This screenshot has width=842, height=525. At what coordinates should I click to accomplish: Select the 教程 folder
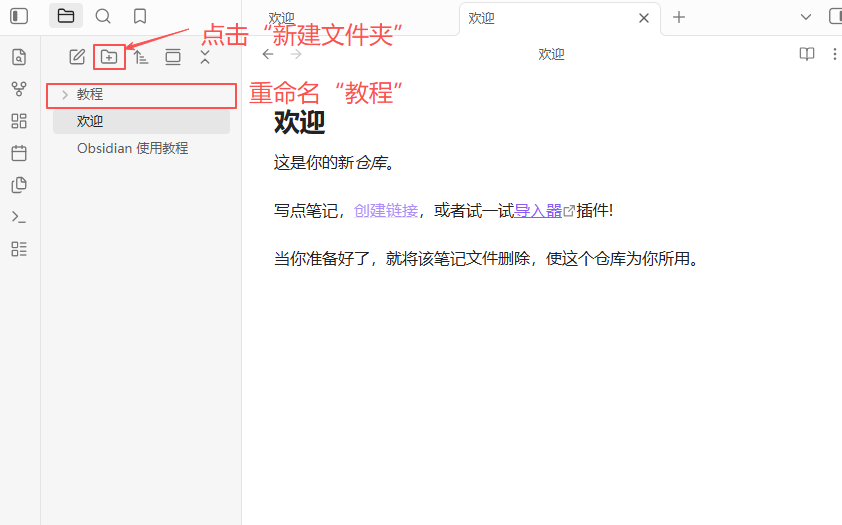[142, 95]
